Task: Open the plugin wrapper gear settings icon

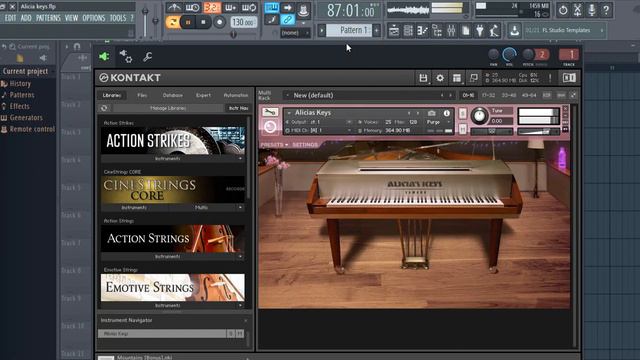Action: (126, 56)
